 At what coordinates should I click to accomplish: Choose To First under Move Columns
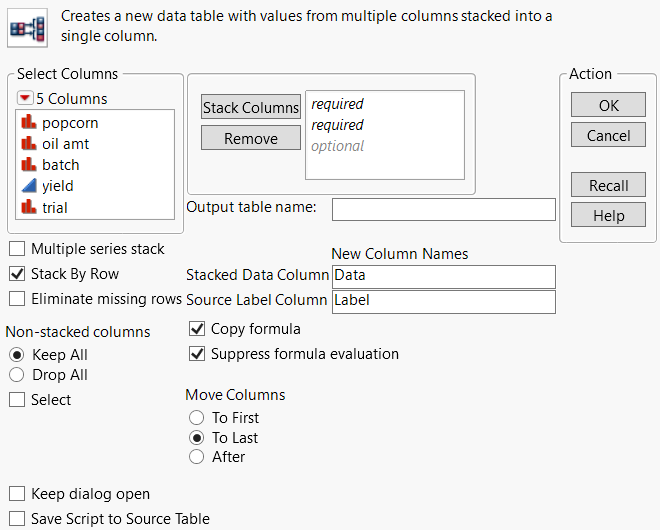[196, 418]
